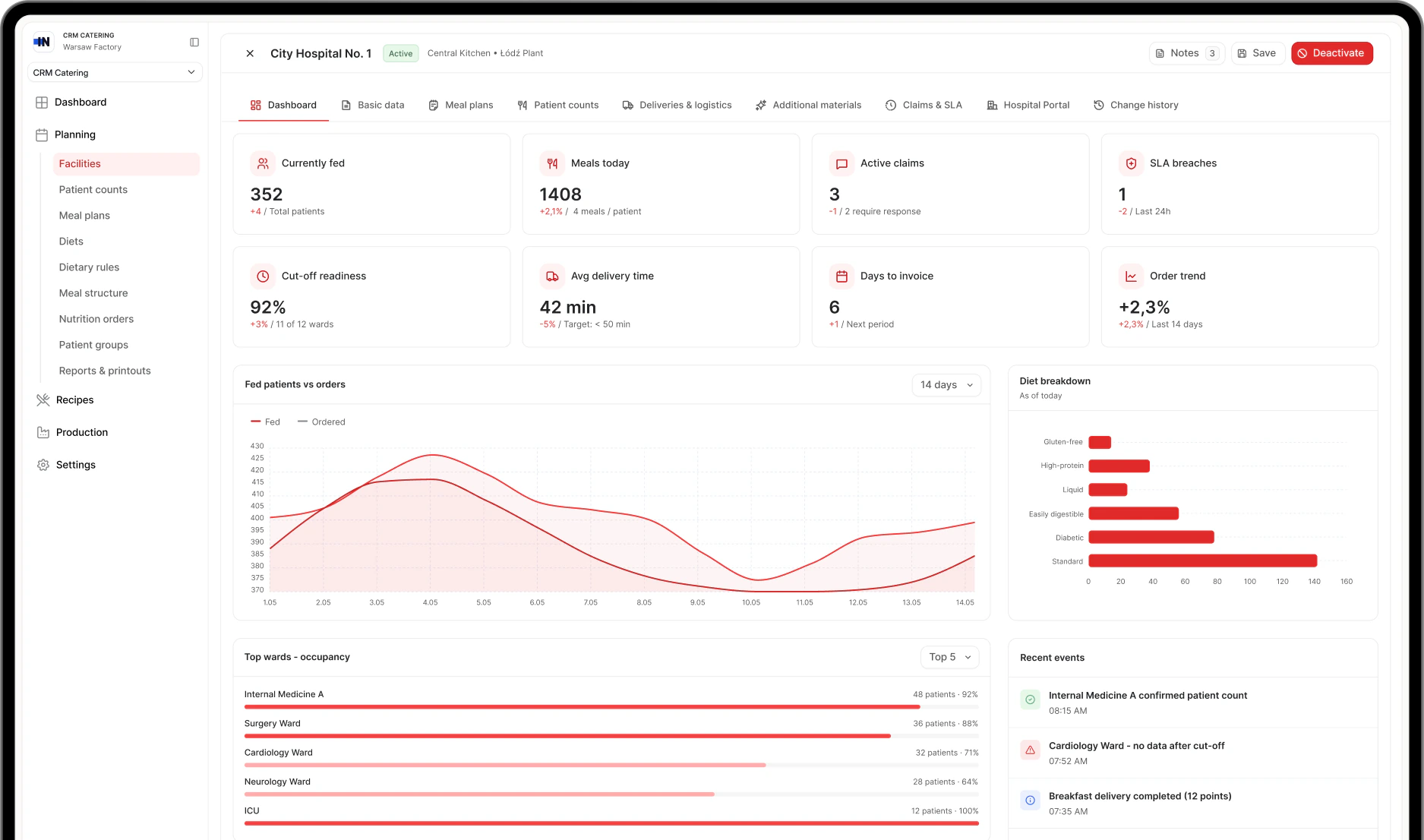Screen dimensions: 1424x840
Task: Click the Avg delivery time truck icon
Action: click(552, 276)
